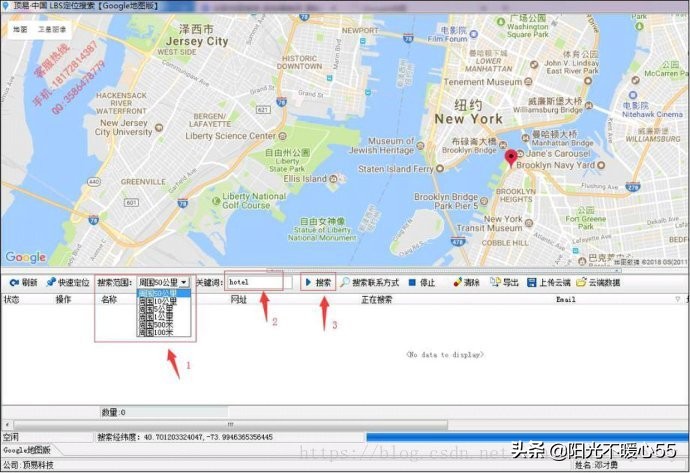Click the 快速定位 pin toolbar button
Viewport: 690px width, 473px height.
point(68,282)
